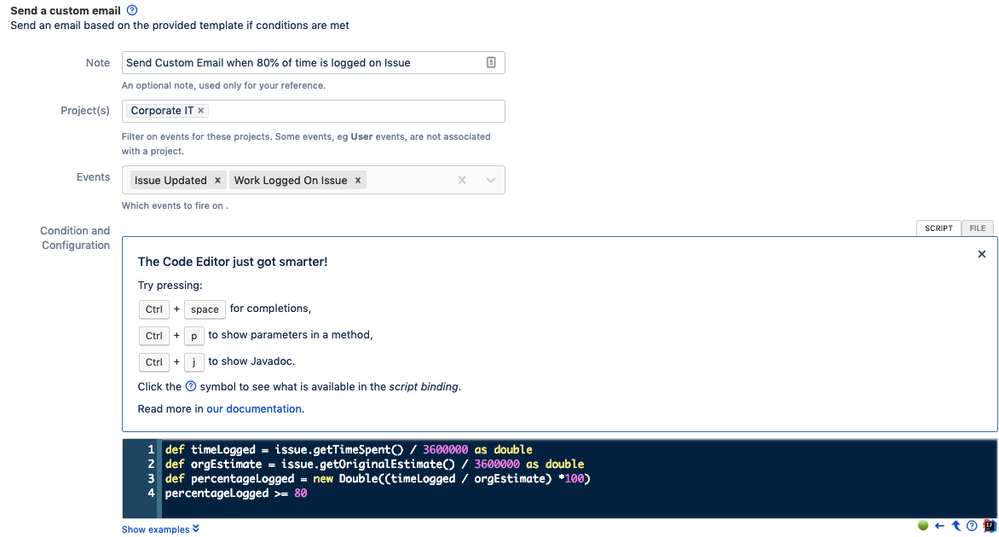The width and height of the screenshot is (999, 537).
Task: Click the IntelliJ logo icon below the editor
Action: pyautogui.click(x=989, y=526)
